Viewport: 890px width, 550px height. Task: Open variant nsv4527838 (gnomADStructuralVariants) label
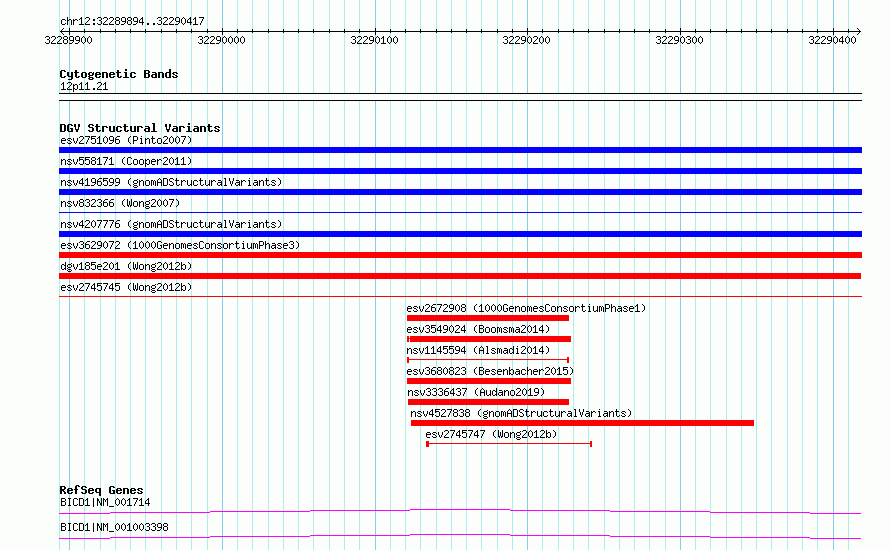pyautogui.click(x=521, y=413)
